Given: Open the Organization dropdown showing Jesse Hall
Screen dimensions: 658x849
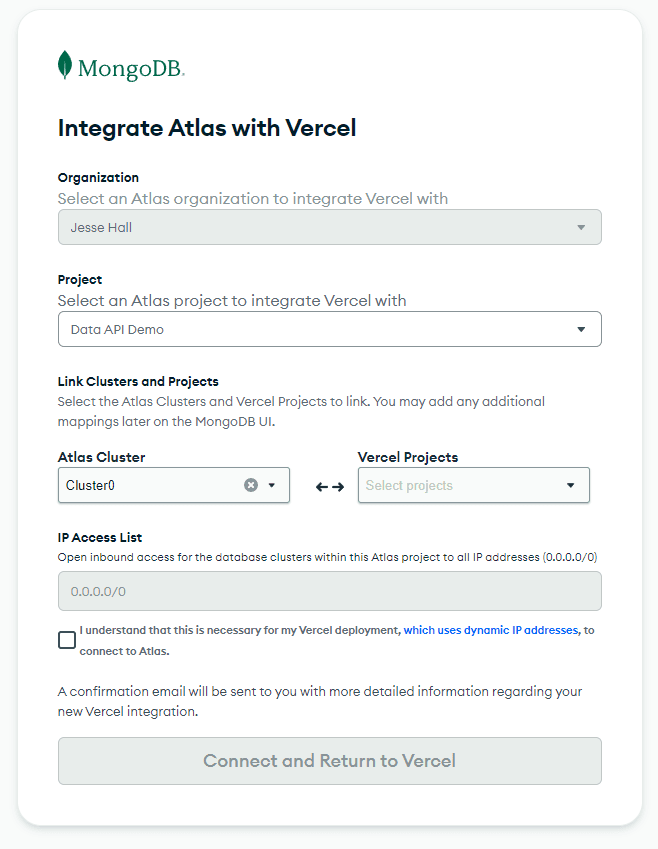Looking at the screenshot, I should coord(320,228).
